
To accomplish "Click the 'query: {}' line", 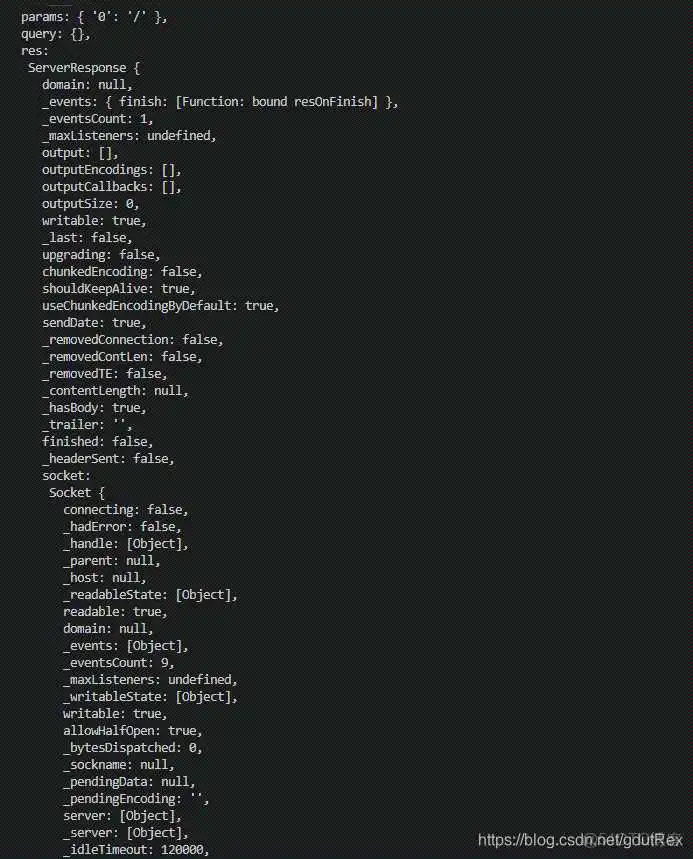I will click(x=55, y=34).
